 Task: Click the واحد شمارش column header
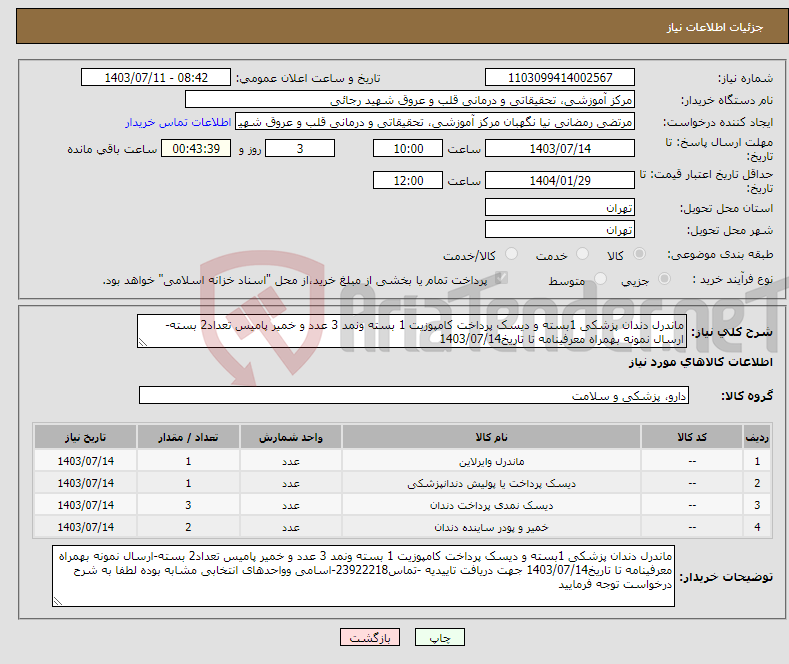click(291, 437)
